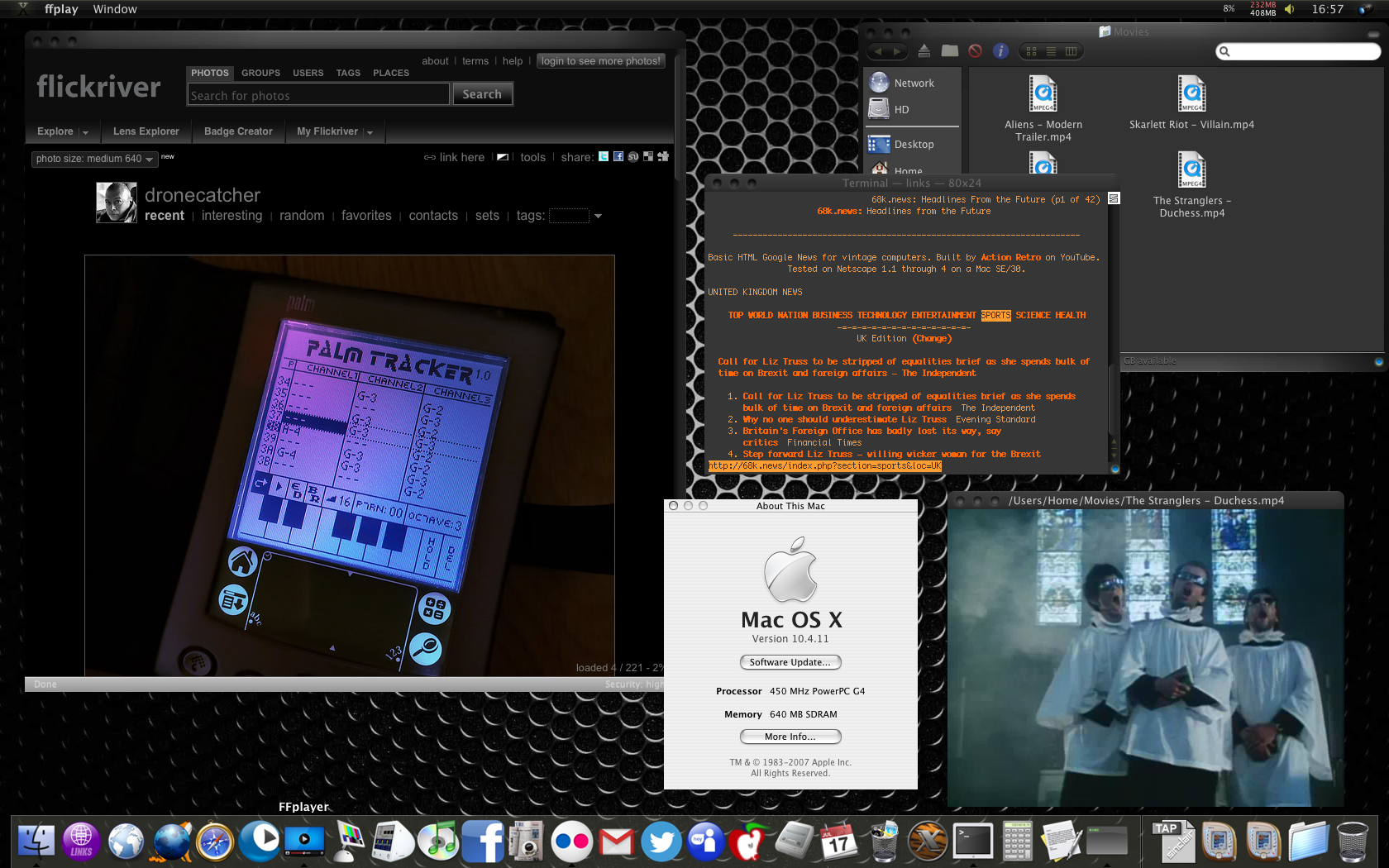Open the Gmail envelope dock icon
The width and height of the screenshot is (1389, 868).
point(617,842)
